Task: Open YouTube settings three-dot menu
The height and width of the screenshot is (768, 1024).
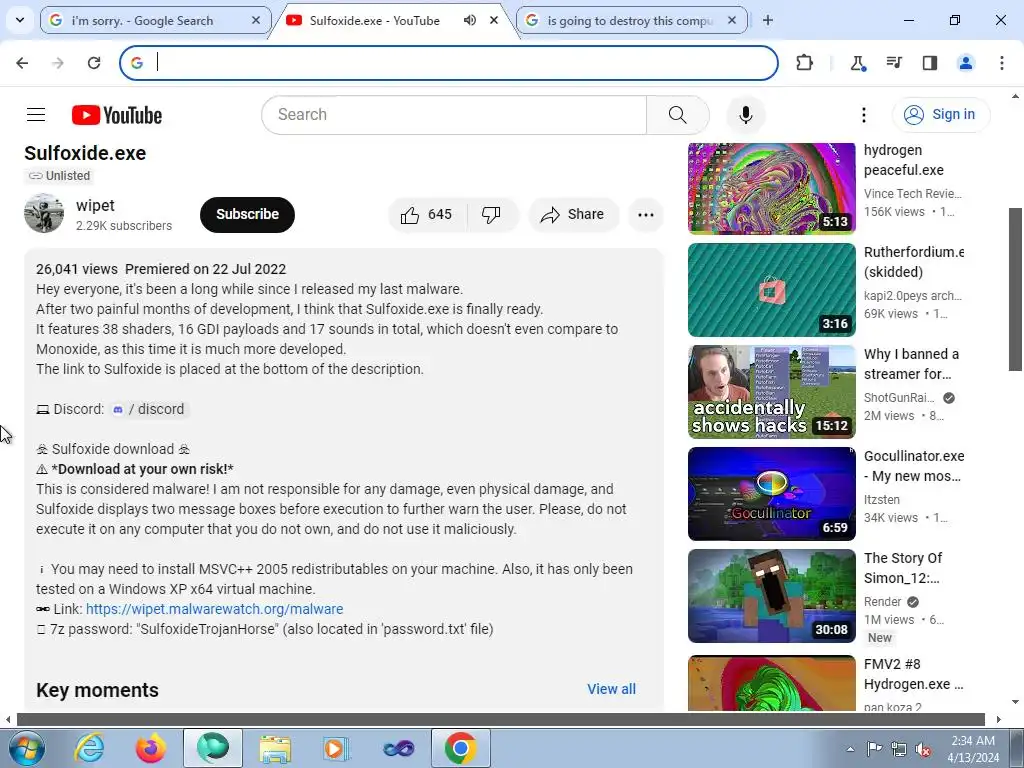Action: click(x=863, y=115)
